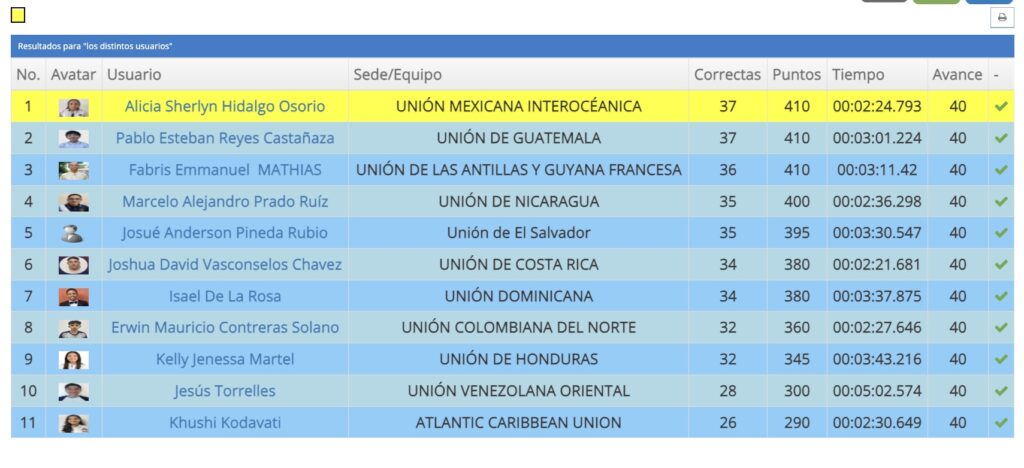
Task: Click Josué Anderson Pineda Rubio's avatar icon
Action: (x=73, y=233)
